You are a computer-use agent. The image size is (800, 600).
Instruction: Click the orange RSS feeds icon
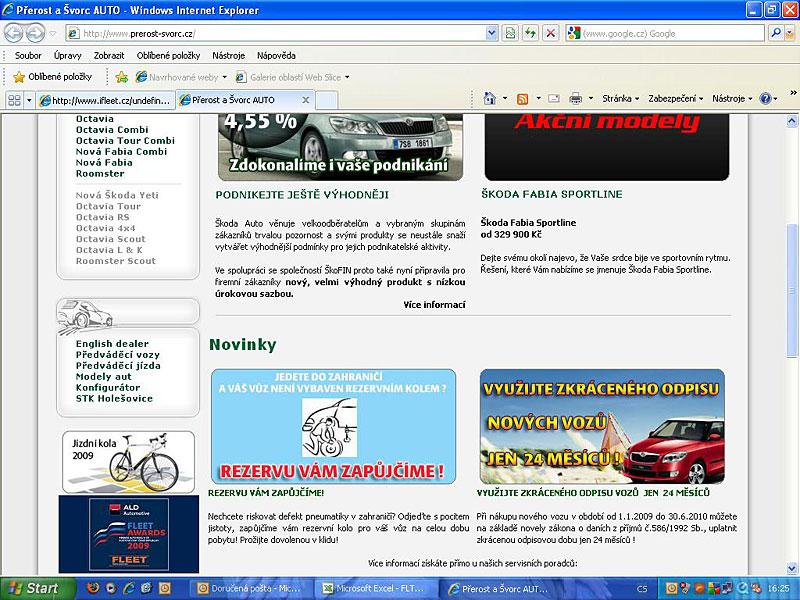click(x=522, y=99)
